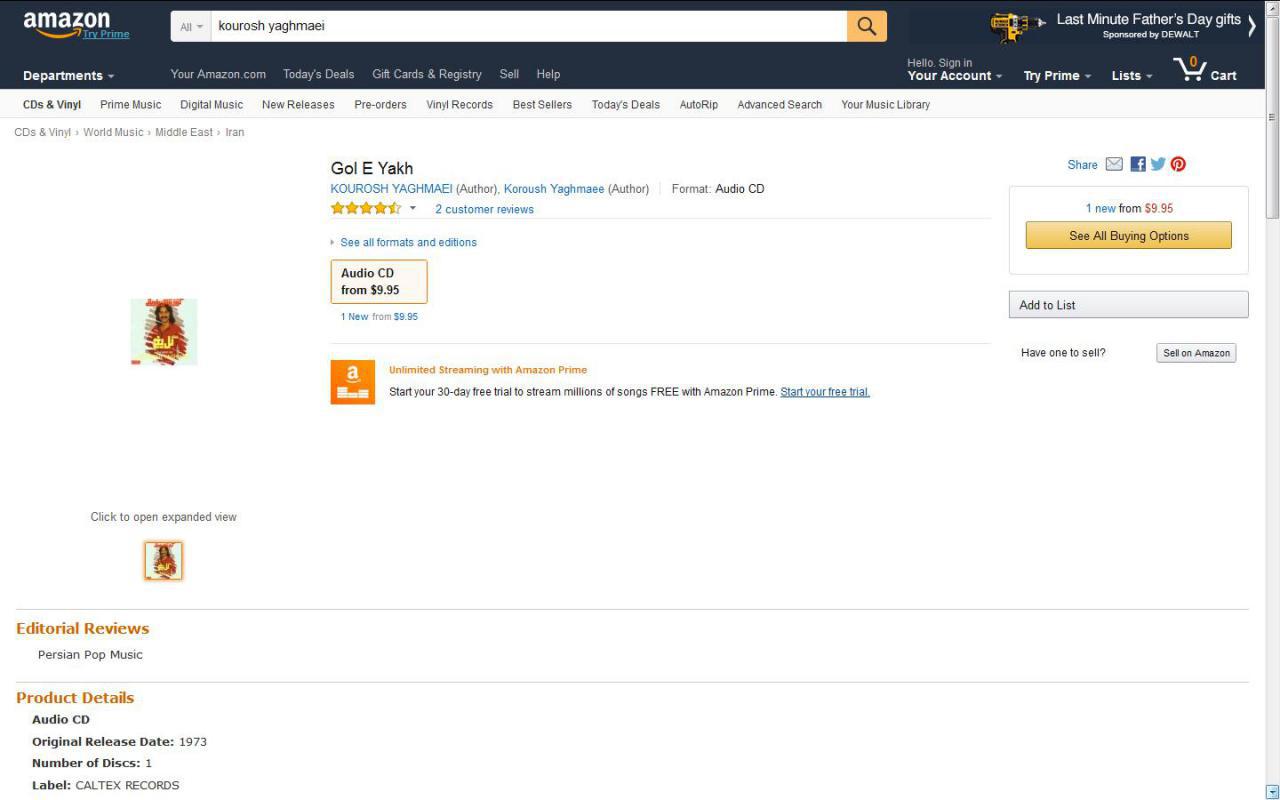Share on Facebook icon
This screenshot has height=800, width=1280.
click(x=1138, y=164)
